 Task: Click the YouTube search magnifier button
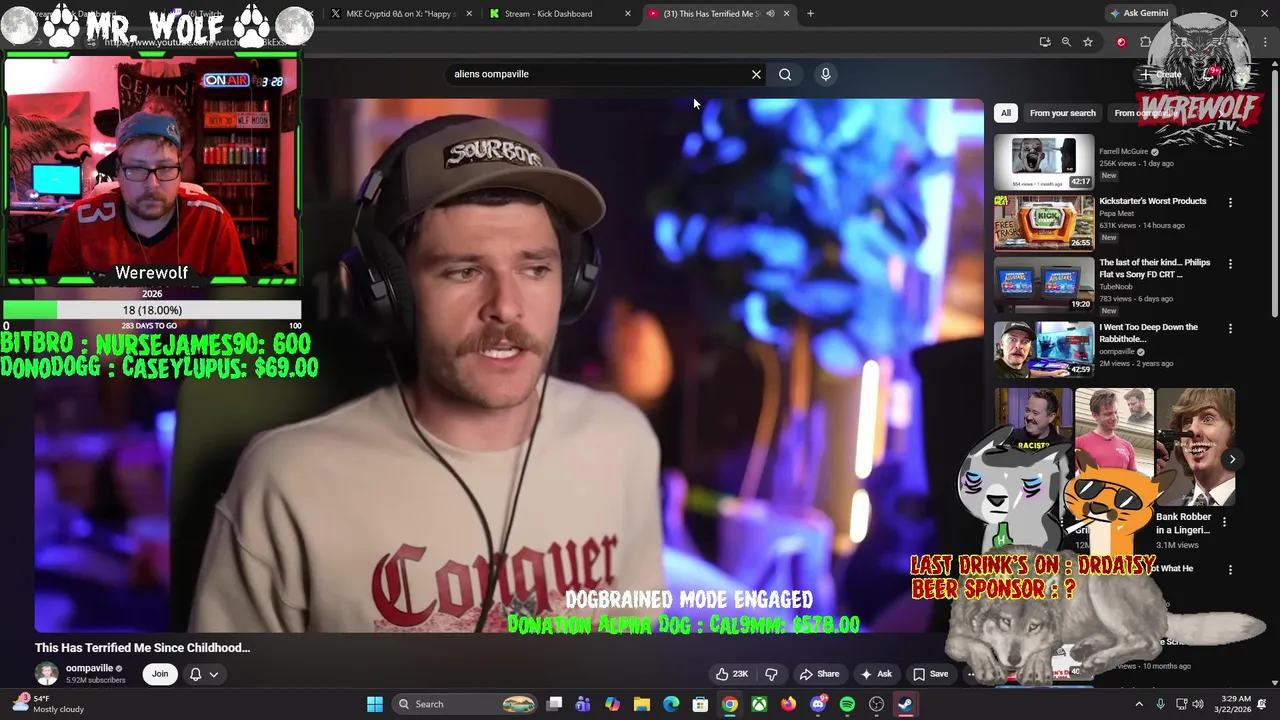[785, 74]
